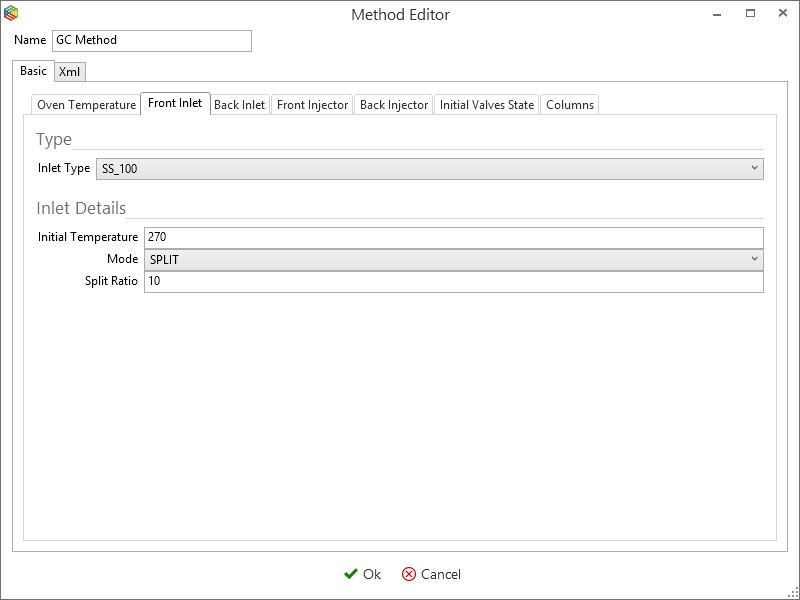Click the app logo icon in title bar

[11, 14]
